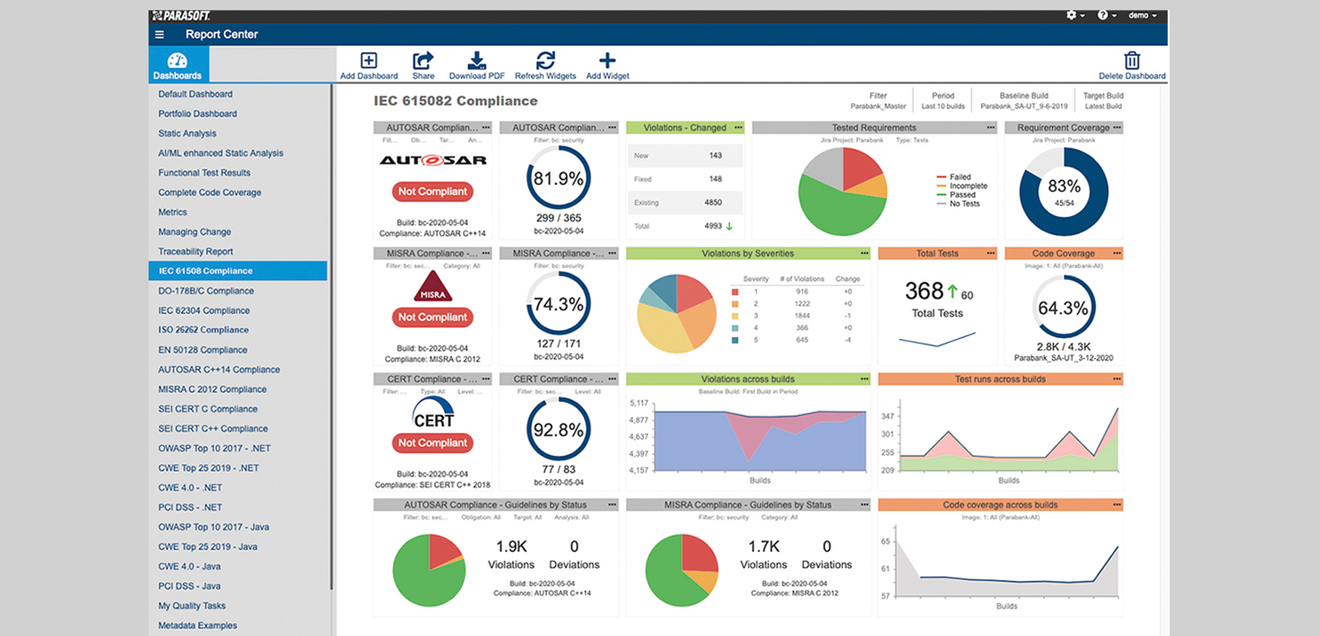Open MISRA C 2012 Compliance dashboard
This screenshot has height=636, width=1320.
click(212, 389)
